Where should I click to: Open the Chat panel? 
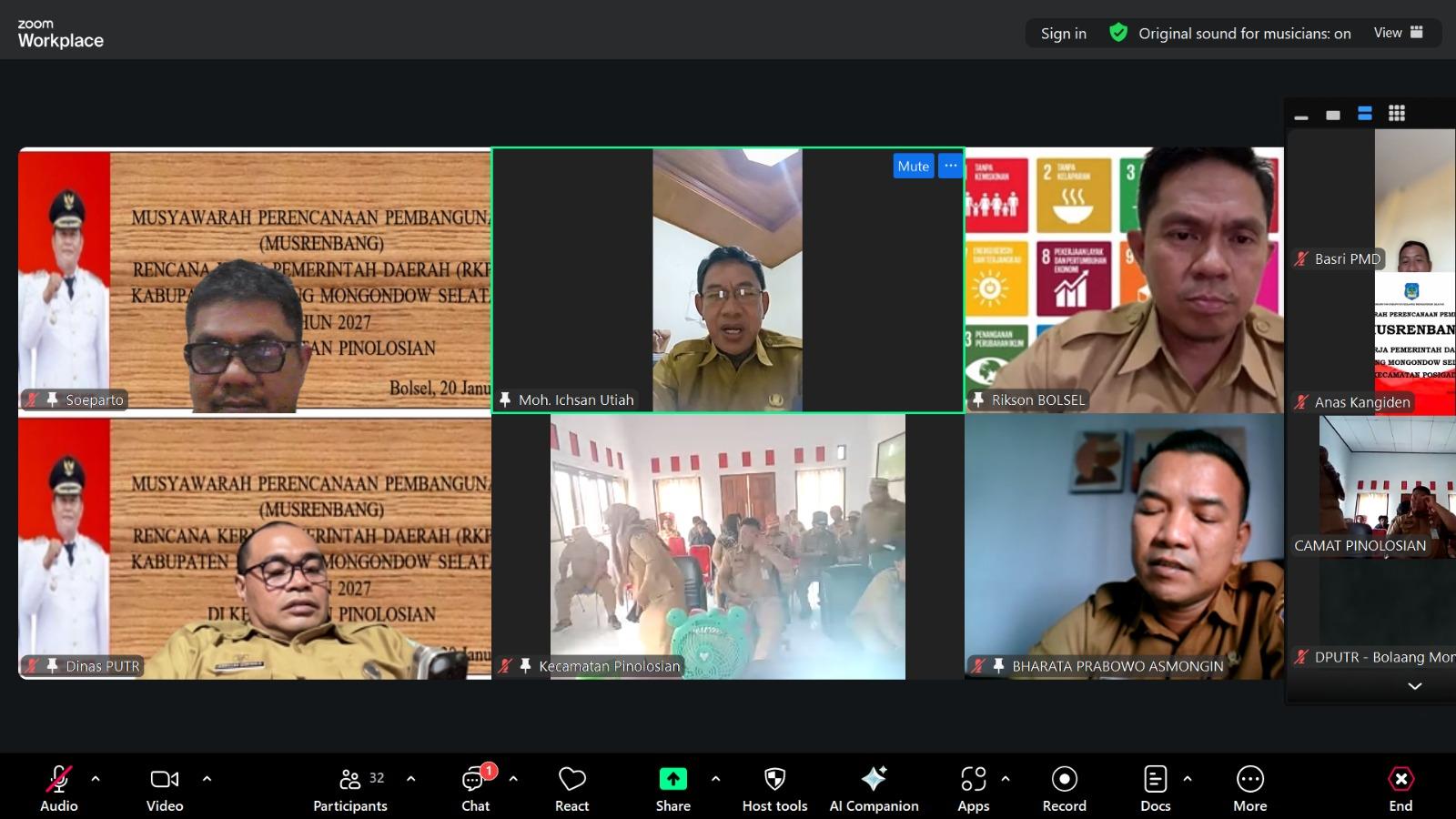point(475,788)
